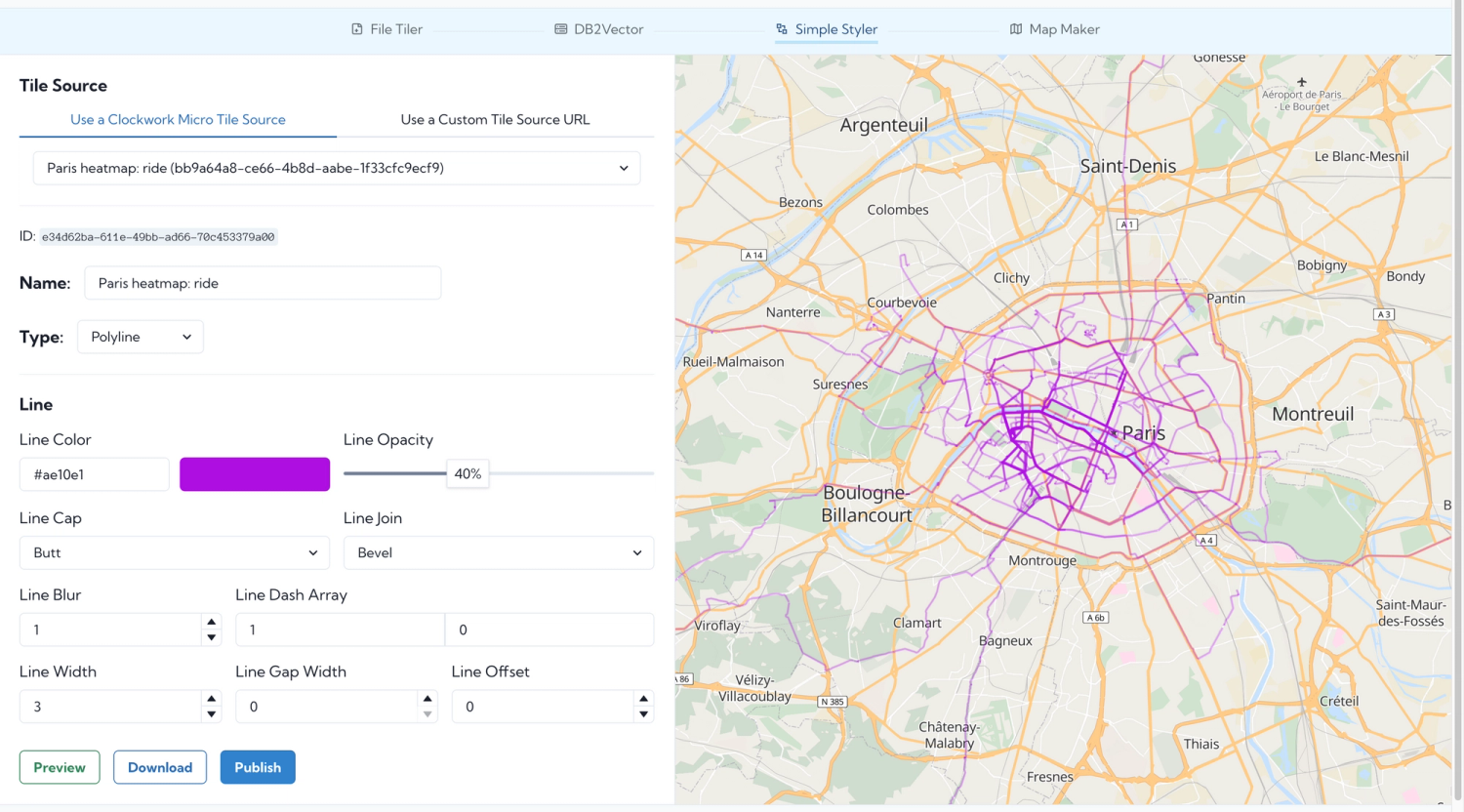Open the purple line color swatch
The image size is (1464, 812).
point(255,474)
